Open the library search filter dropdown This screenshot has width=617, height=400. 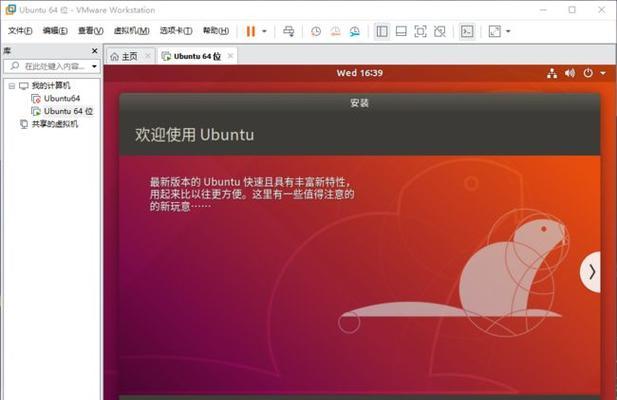94,66
